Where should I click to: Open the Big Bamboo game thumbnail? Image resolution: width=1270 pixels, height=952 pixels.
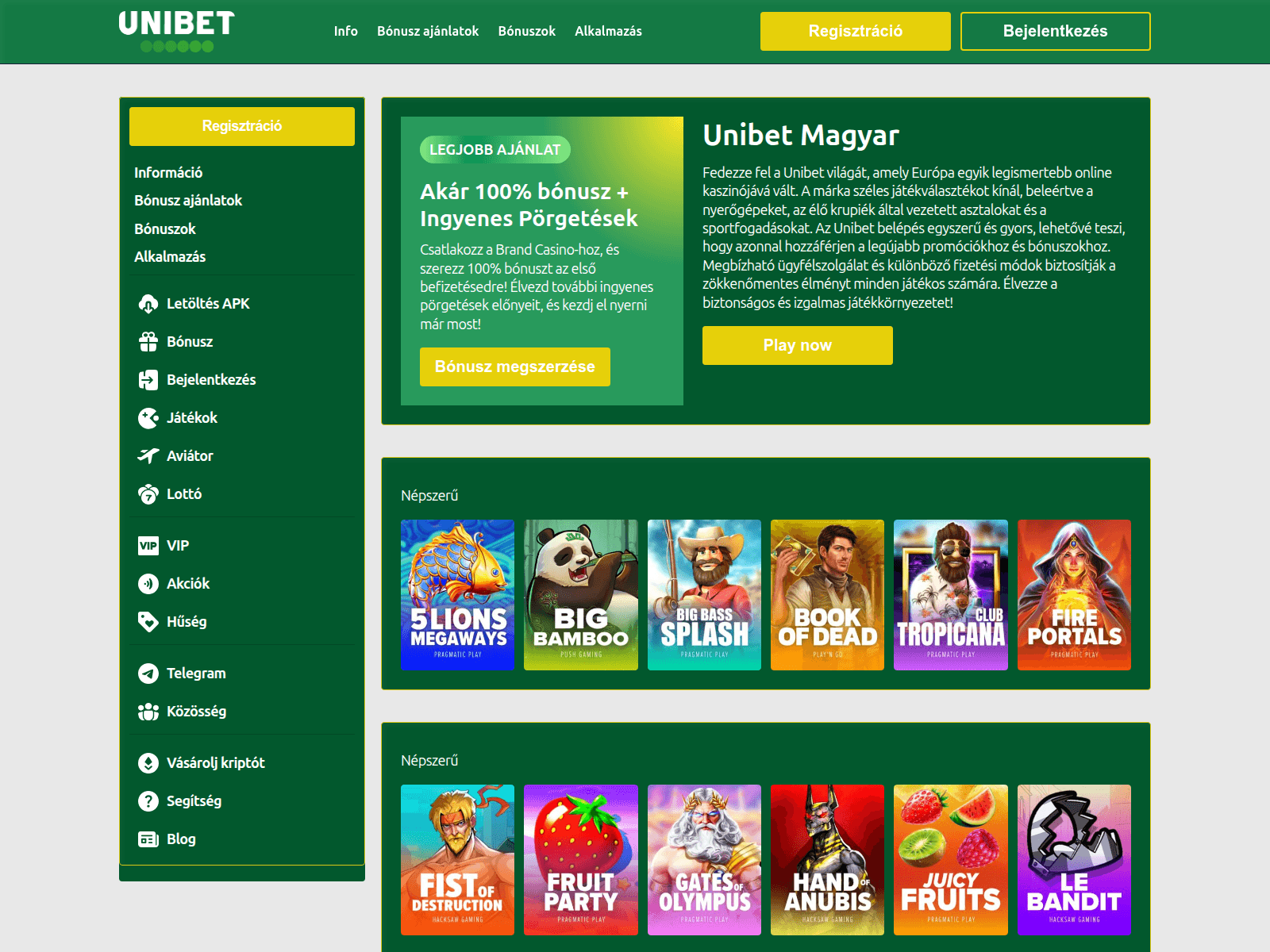click(581, 595)
